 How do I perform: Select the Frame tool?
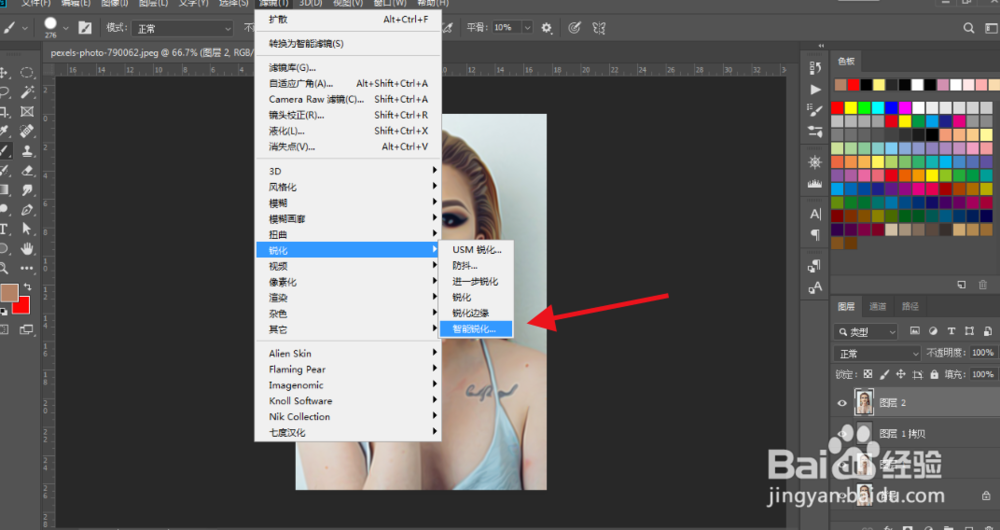pyautogui.click(x=27, y=112)
